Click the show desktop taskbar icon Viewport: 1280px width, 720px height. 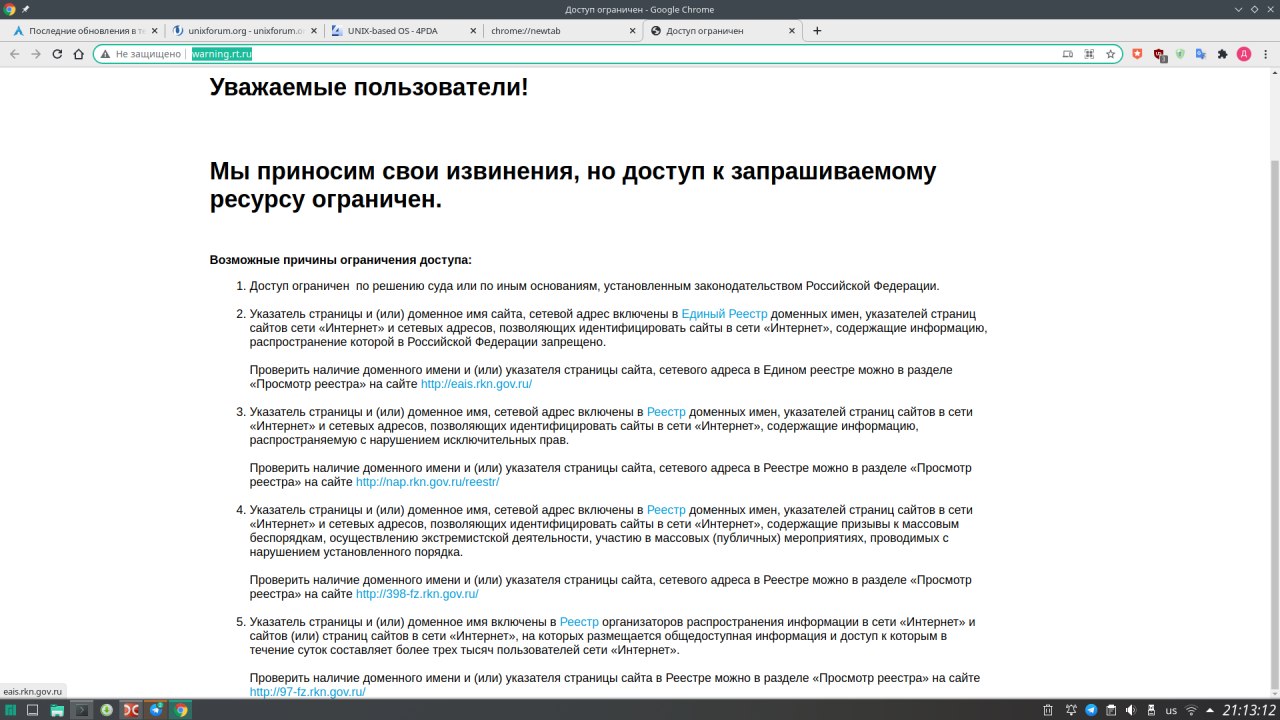[x=32, y=710]
